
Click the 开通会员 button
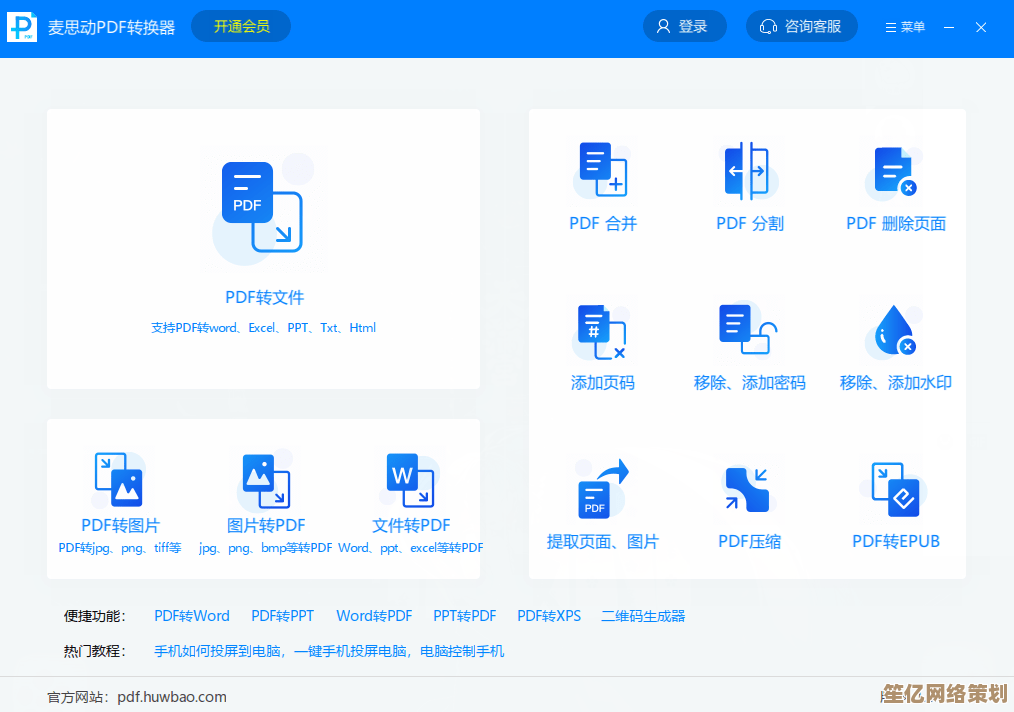(x=241, y=27)
